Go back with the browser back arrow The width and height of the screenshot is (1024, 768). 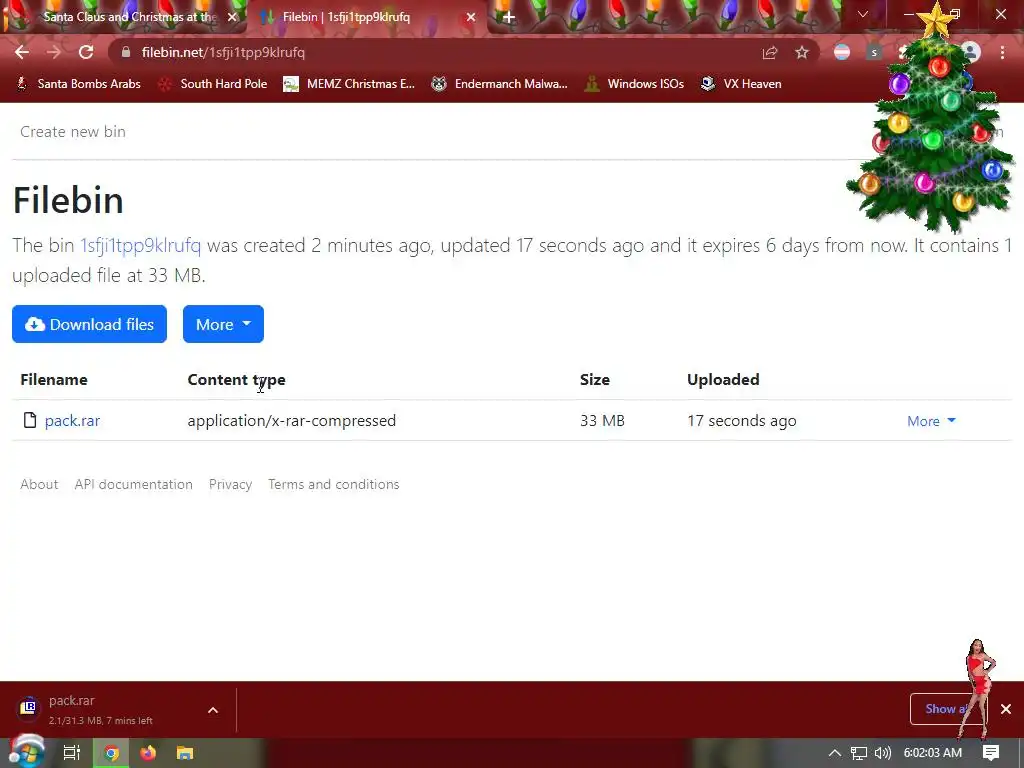pos(22,52)
